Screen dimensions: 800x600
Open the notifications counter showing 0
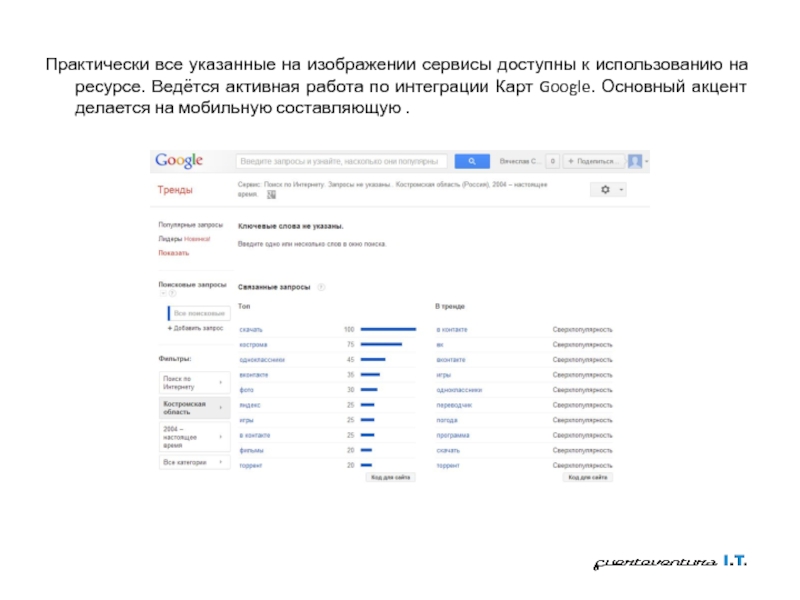(553, 161)
